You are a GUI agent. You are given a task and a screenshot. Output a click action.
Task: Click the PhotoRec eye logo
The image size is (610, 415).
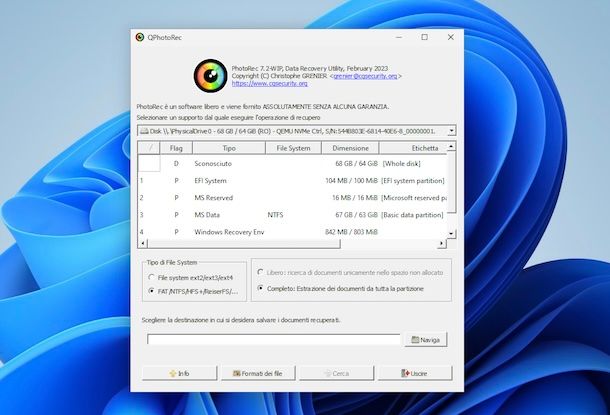pyautogui.click(x=210, y=75)
